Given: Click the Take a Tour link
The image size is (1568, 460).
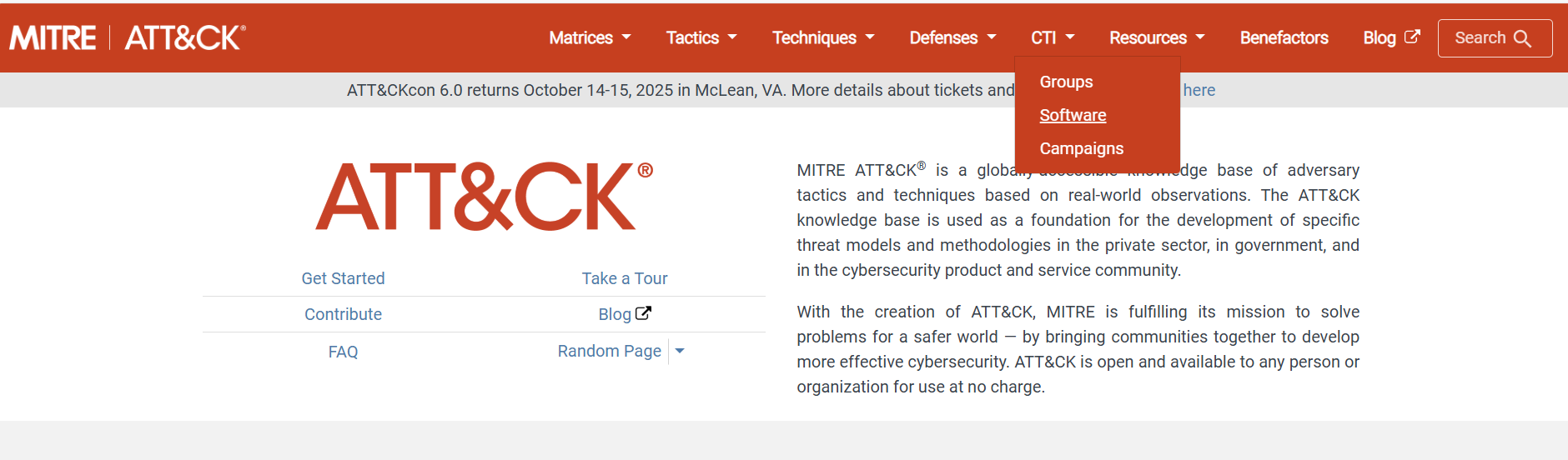Looking at the screenshot, I should pos(625,278).
